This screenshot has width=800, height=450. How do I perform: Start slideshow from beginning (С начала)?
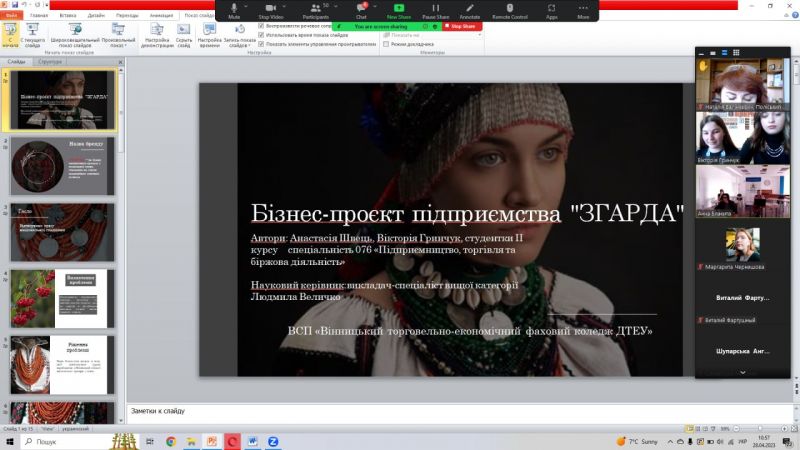[x=10, y=35]
